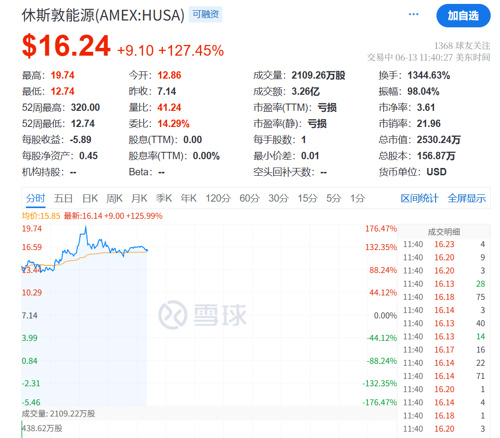Click the 总市值 value 2530.24万
The width and height of the screenshot is (500, 438).
(x=439, y=140)
